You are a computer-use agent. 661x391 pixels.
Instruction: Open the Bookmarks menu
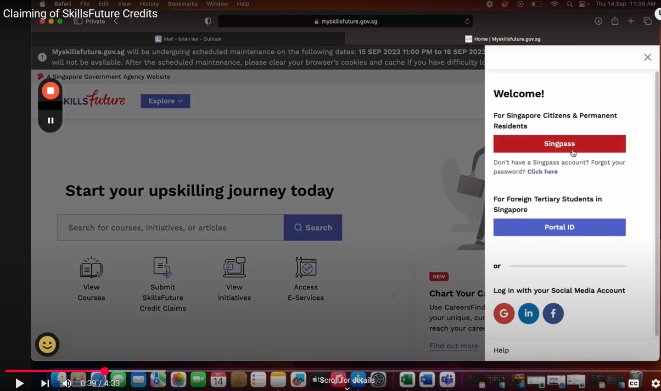[183, 4]
